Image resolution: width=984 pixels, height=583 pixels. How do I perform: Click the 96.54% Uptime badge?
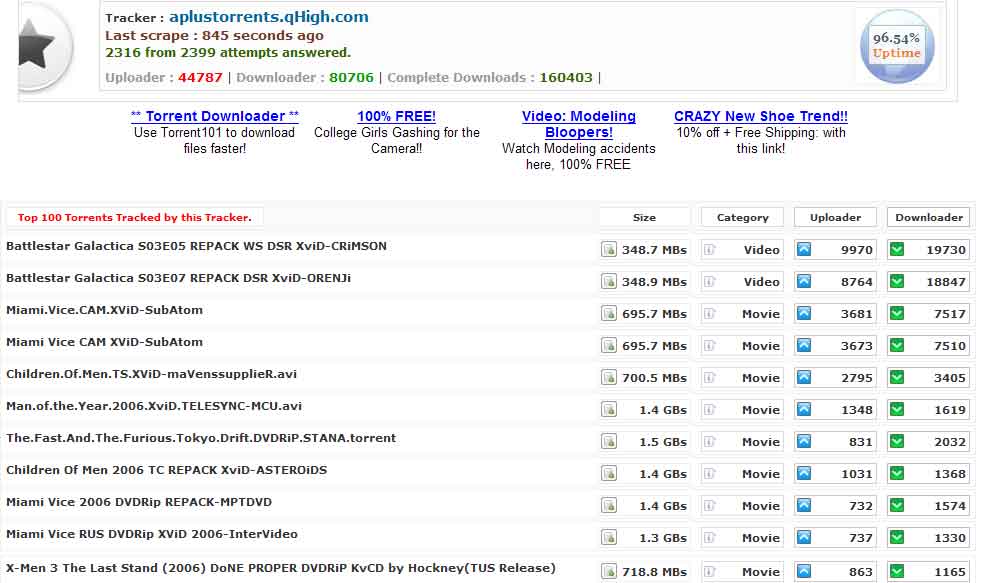coord(897,46)
